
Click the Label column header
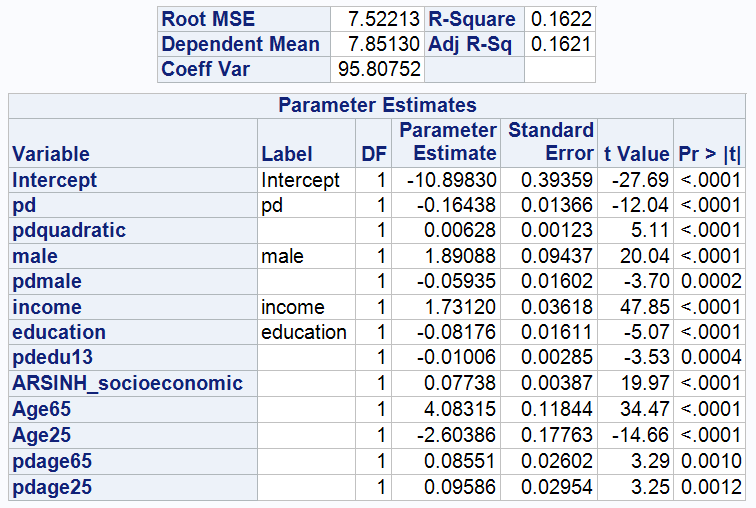[286, 154]
